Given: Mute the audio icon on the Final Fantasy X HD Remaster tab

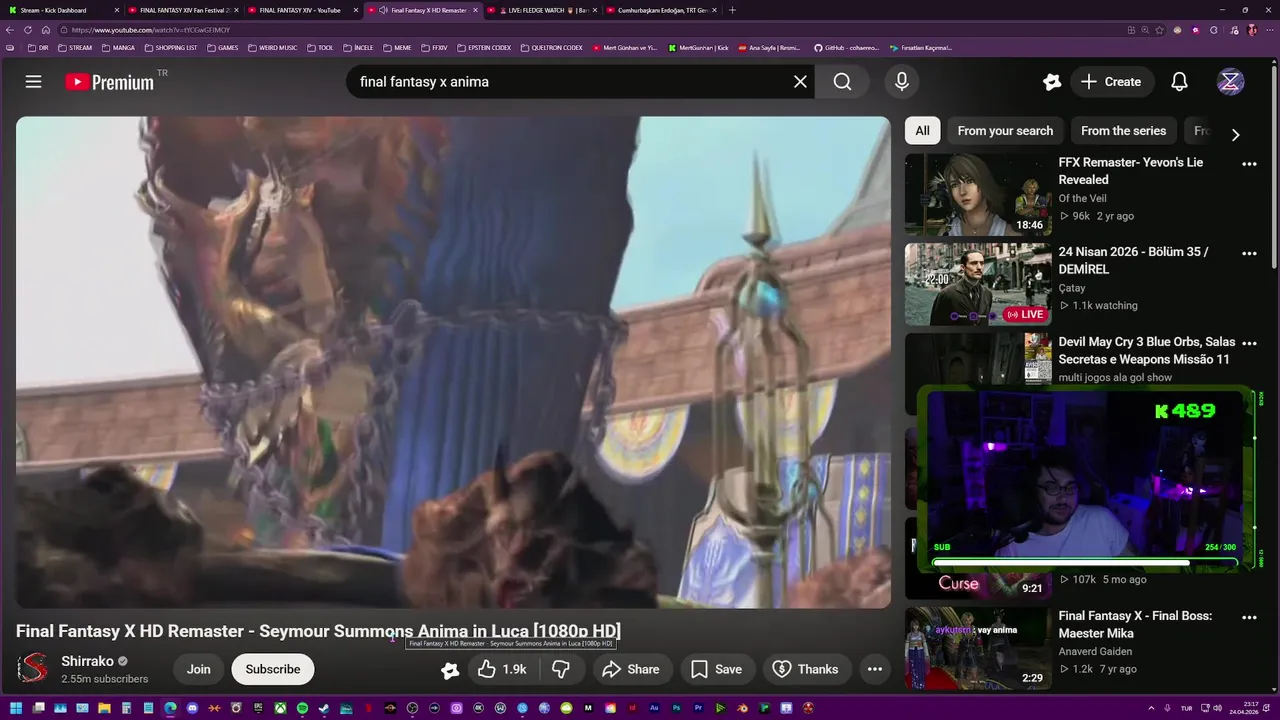Looking at the screenshot, I should point(384,10).
